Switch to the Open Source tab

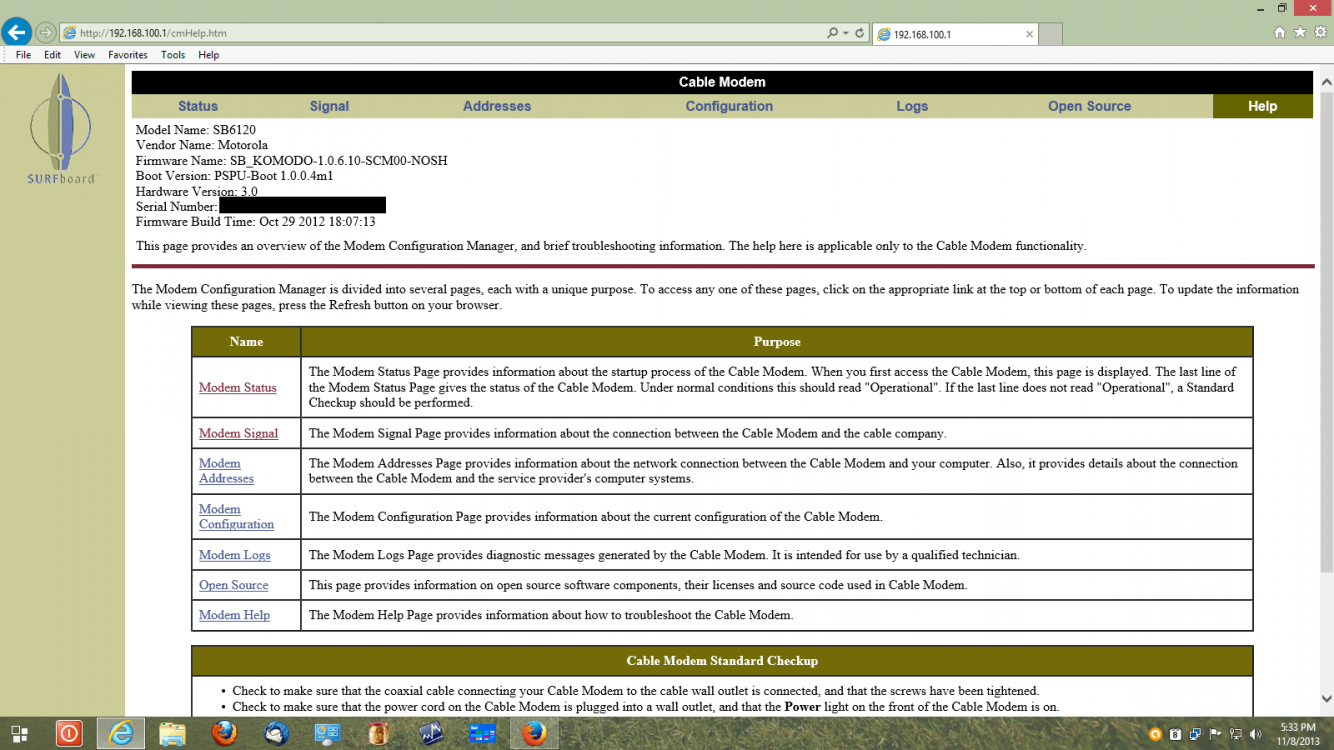(1089, 106)
